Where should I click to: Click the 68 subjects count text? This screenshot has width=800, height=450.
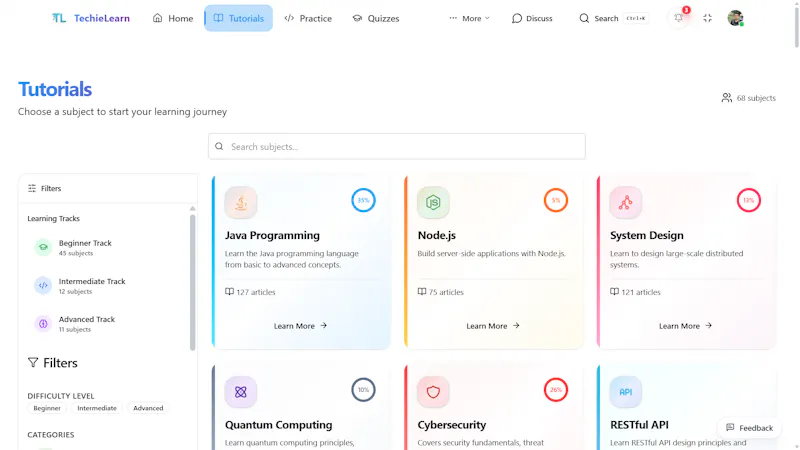pyautogui.click(x=756, y=98)
